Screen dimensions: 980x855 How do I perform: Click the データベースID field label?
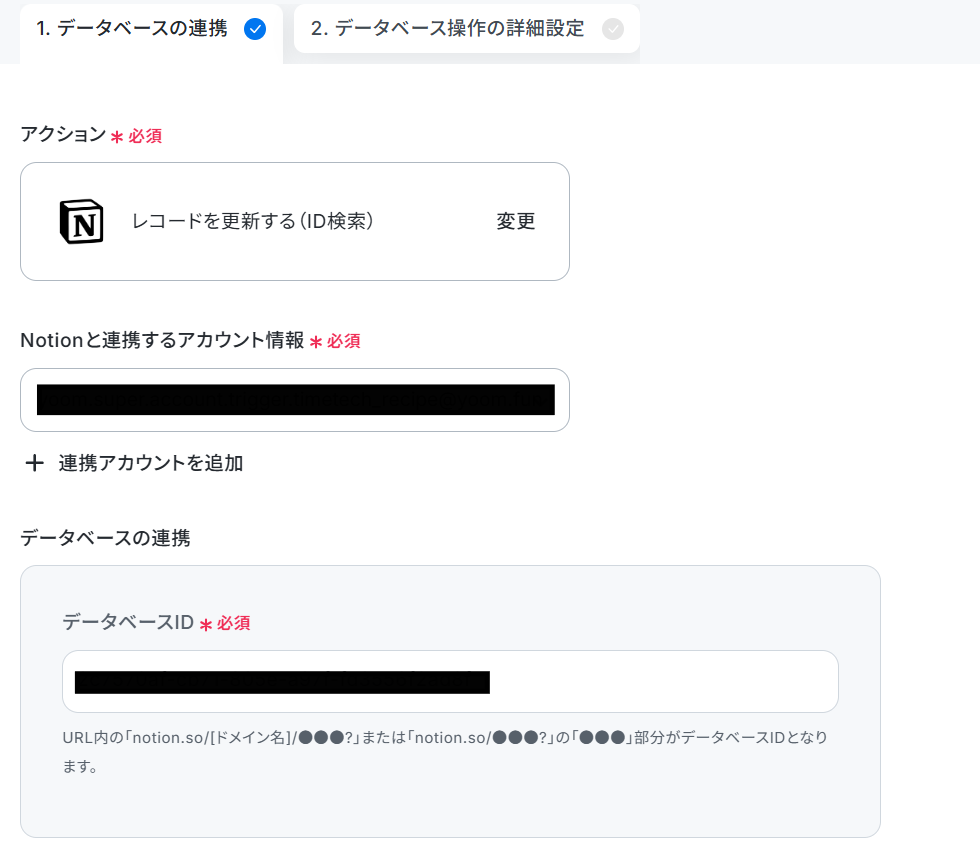pos(128,622)
